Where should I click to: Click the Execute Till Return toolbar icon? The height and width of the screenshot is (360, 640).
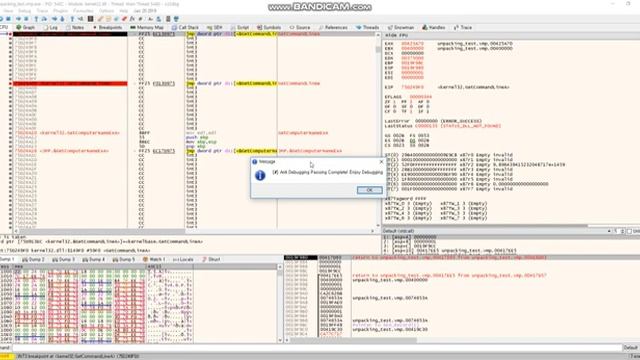[x=72, y=19]
